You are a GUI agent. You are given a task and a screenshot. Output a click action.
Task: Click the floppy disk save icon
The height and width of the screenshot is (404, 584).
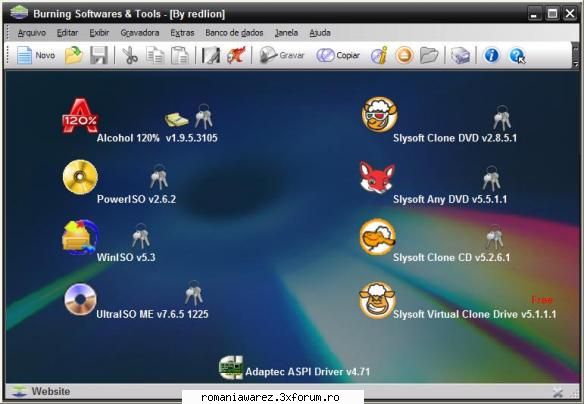point(99,55)
